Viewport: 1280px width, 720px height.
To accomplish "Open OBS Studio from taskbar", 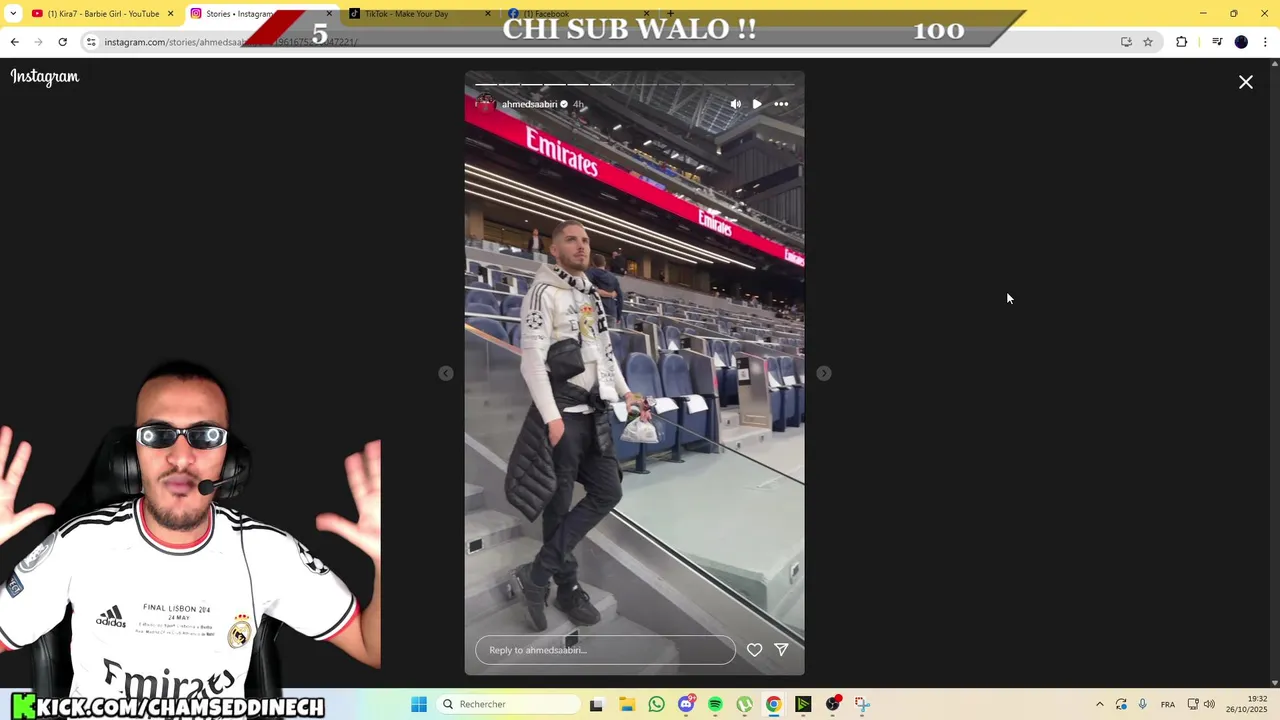I will pyautogui.click(x=833, y=704).
